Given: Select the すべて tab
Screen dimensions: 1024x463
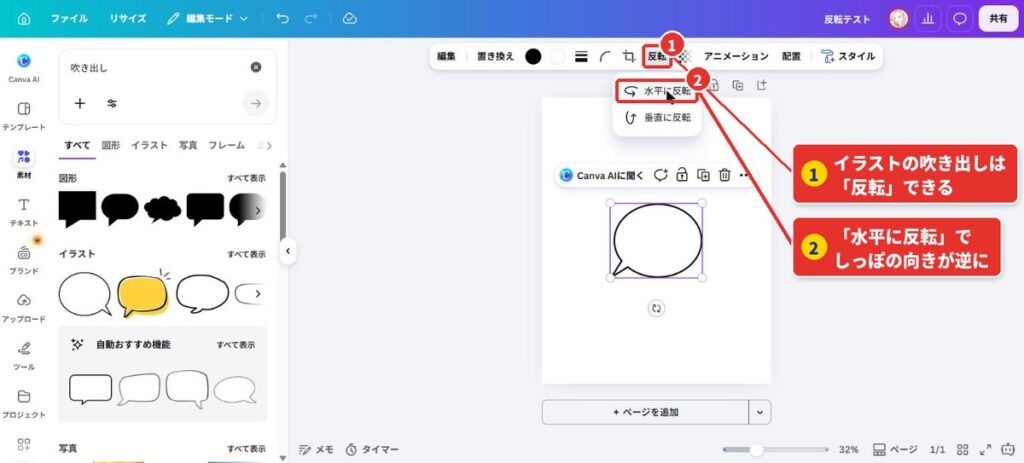Looking at the screenshot, I should (77, 145).
